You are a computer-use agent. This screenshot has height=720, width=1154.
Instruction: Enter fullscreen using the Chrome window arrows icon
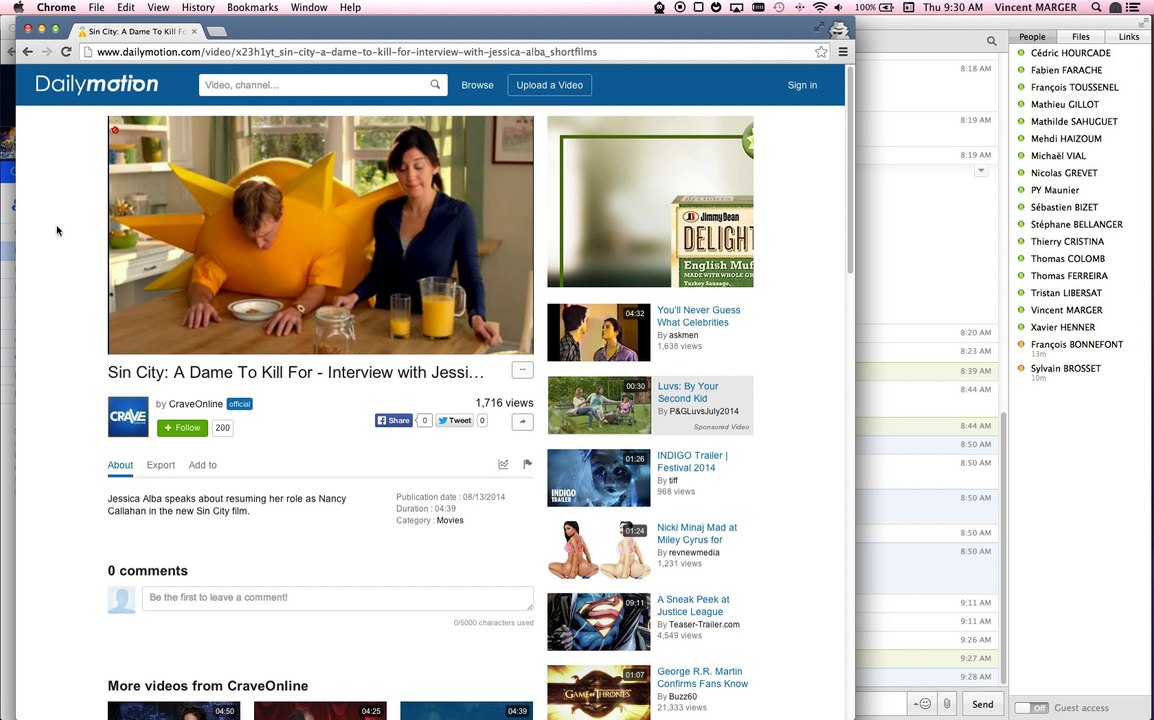coord(819,27)
